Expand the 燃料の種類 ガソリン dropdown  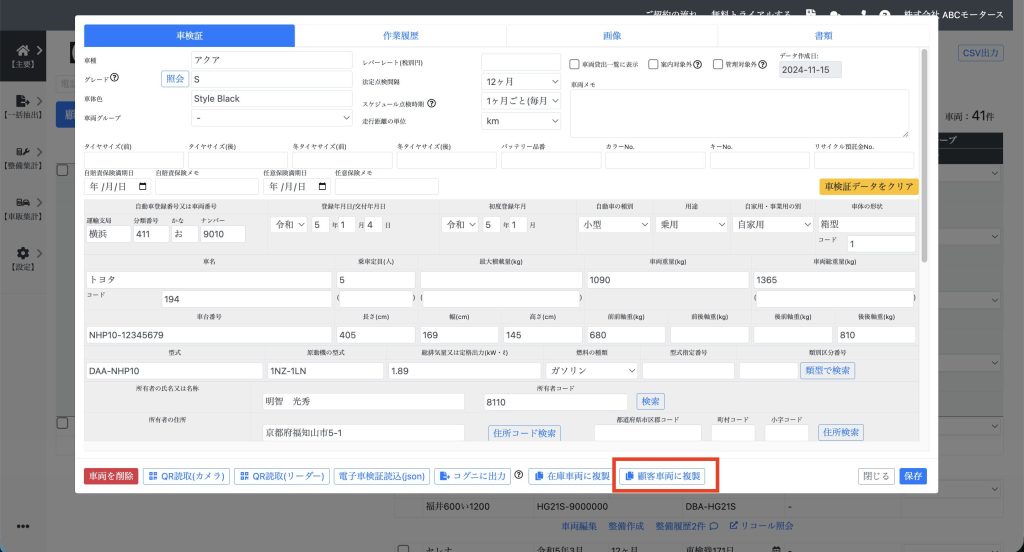pyautogui.click(x=590, y=370)
